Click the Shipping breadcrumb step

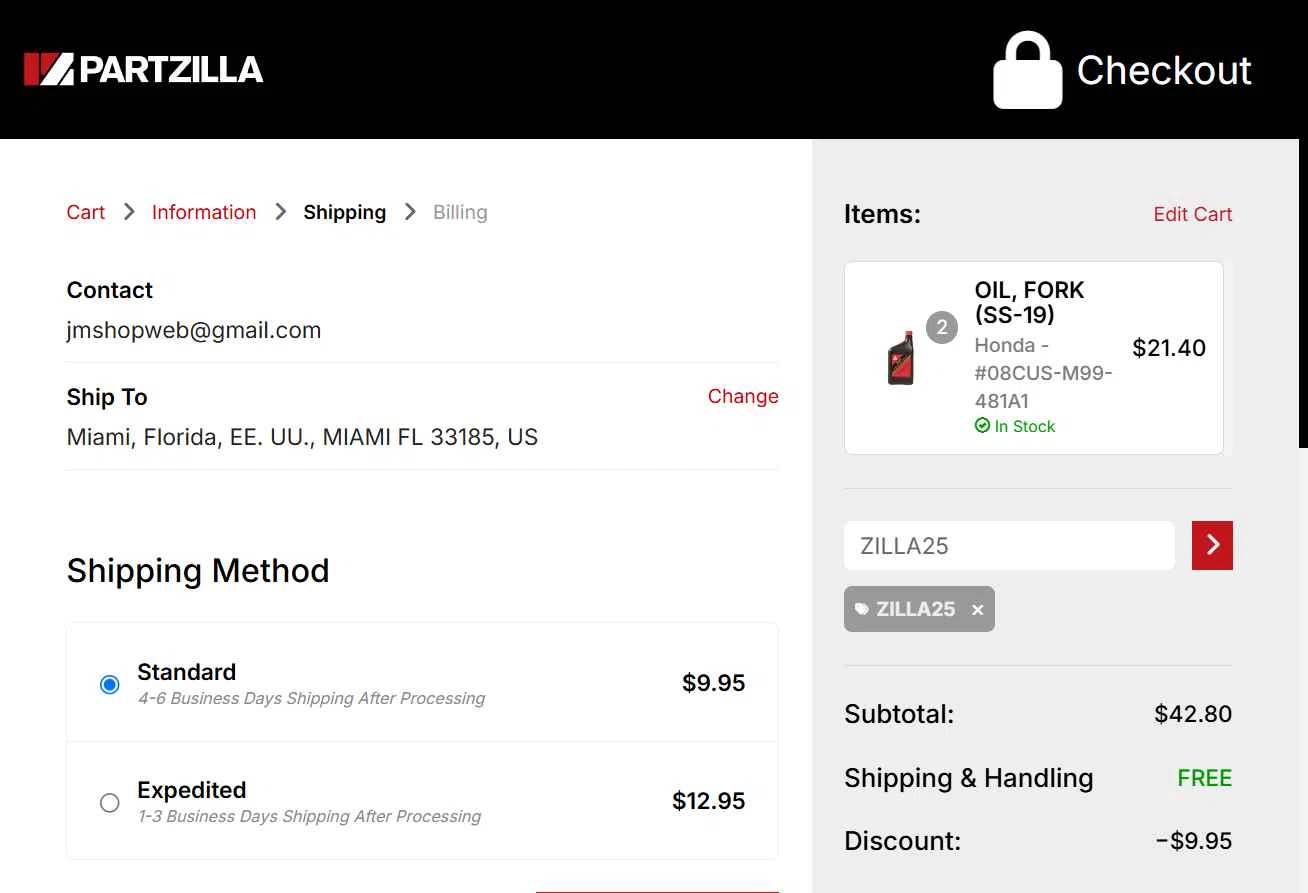tap(345, 212)
